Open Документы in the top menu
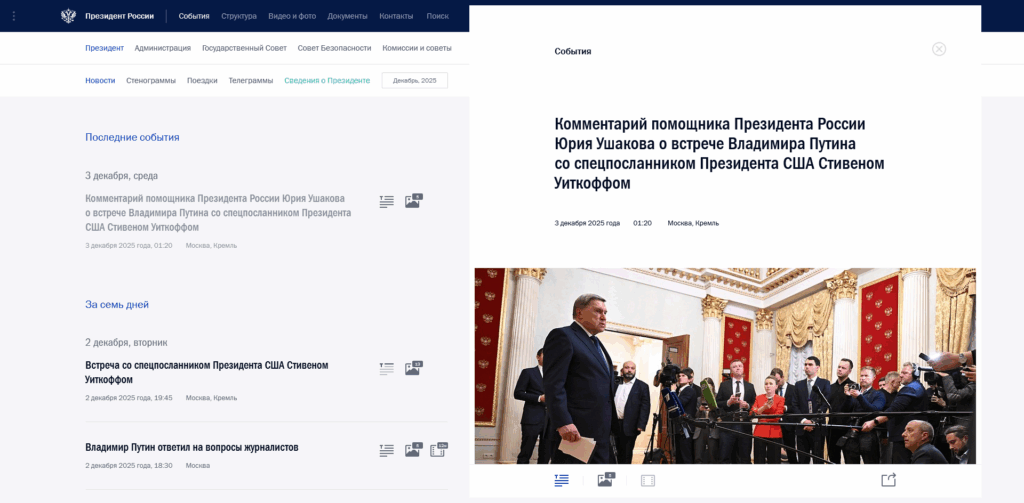Viewport: 1024px width, 503px height. click(347, 16)
